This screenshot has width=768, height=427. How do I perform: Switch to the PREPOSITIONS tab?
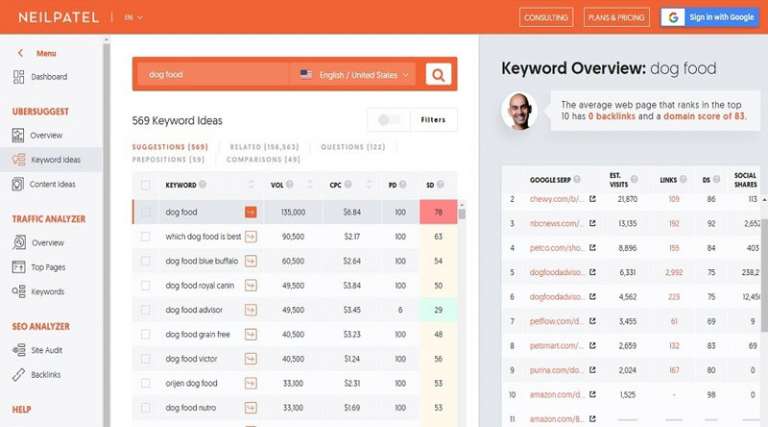[x=168, y=160]
